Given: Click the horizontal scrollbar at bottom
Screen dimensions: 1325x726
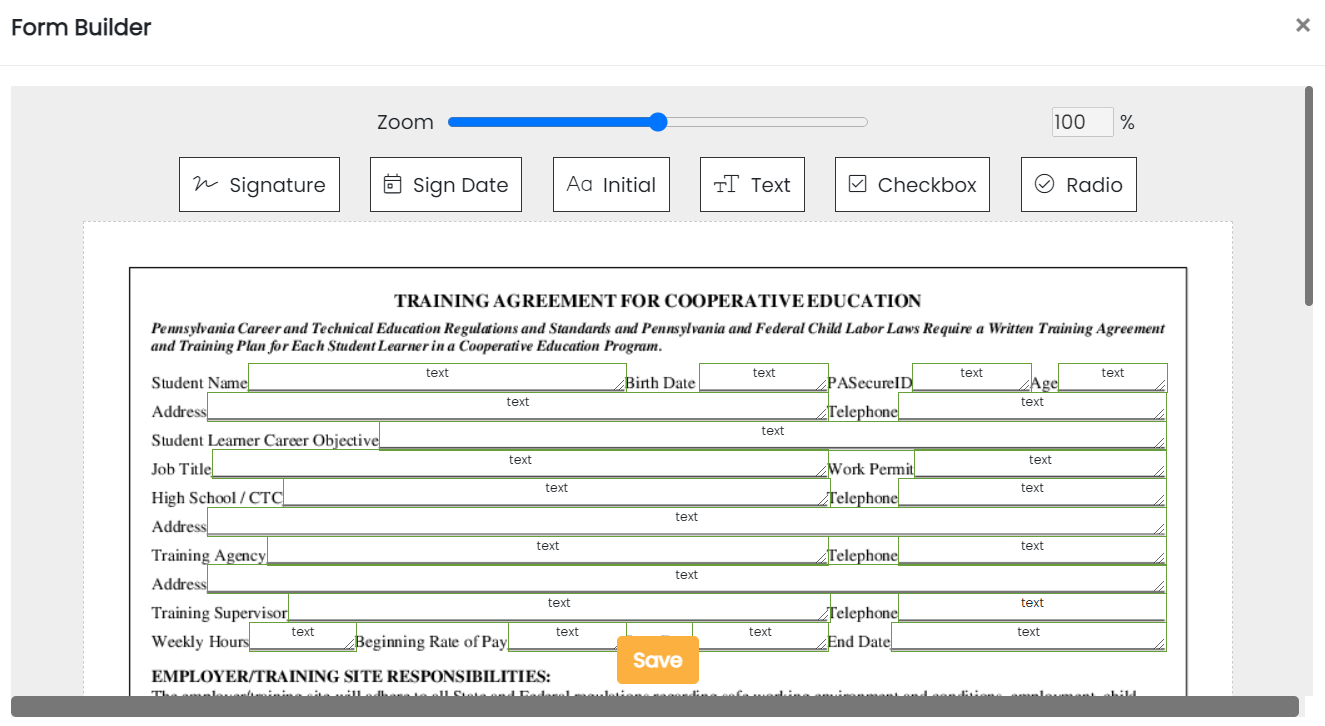Looking at the screenshot, I should pos(655,706).
